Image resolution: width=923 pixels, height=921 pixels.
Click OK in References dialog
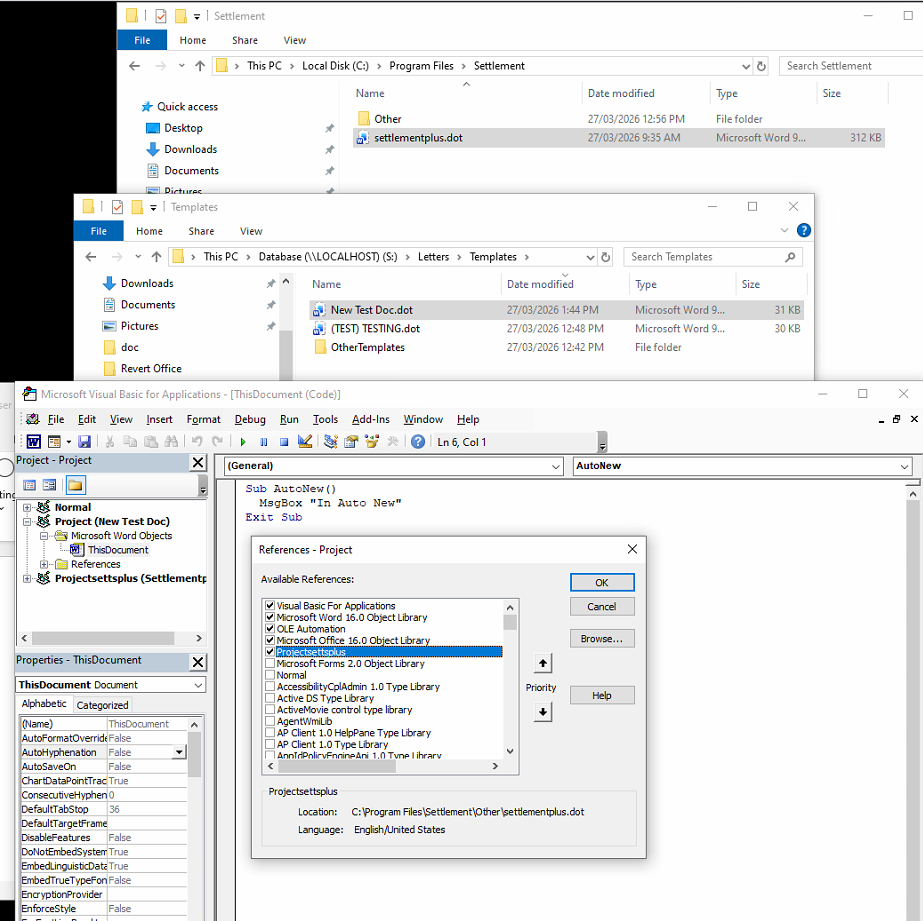(x=602, y=583)
